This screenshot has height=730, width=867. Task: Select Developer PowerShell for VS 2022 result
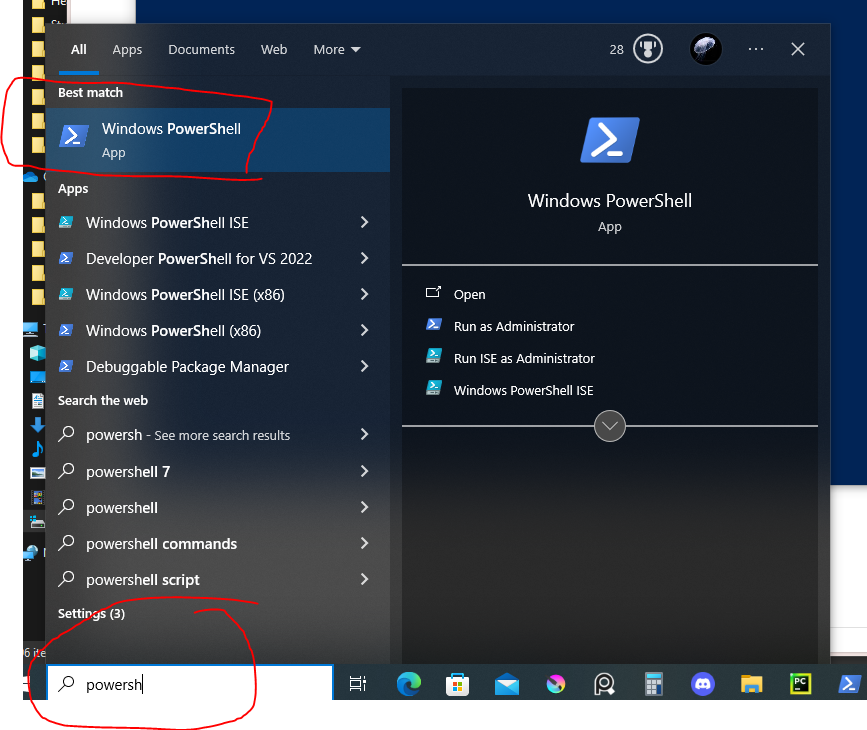coord(218,258)
